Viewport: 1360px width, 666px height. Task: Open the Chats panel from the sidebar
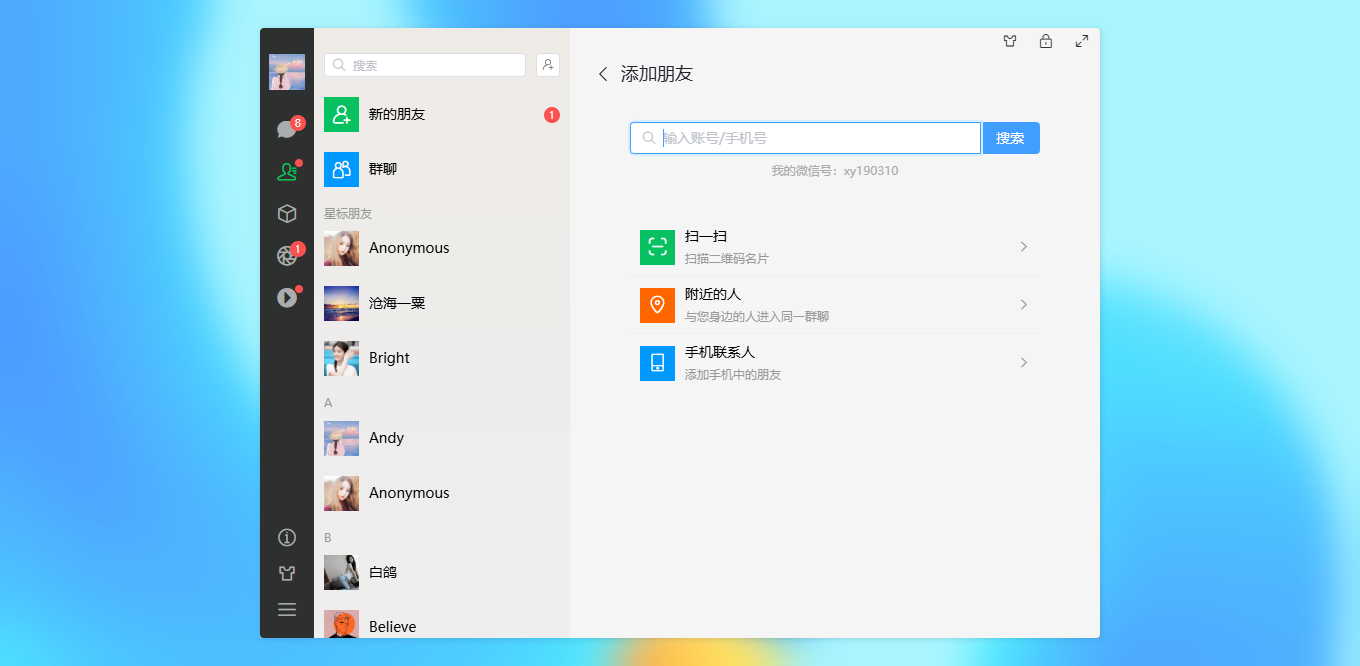click(287, 128)
